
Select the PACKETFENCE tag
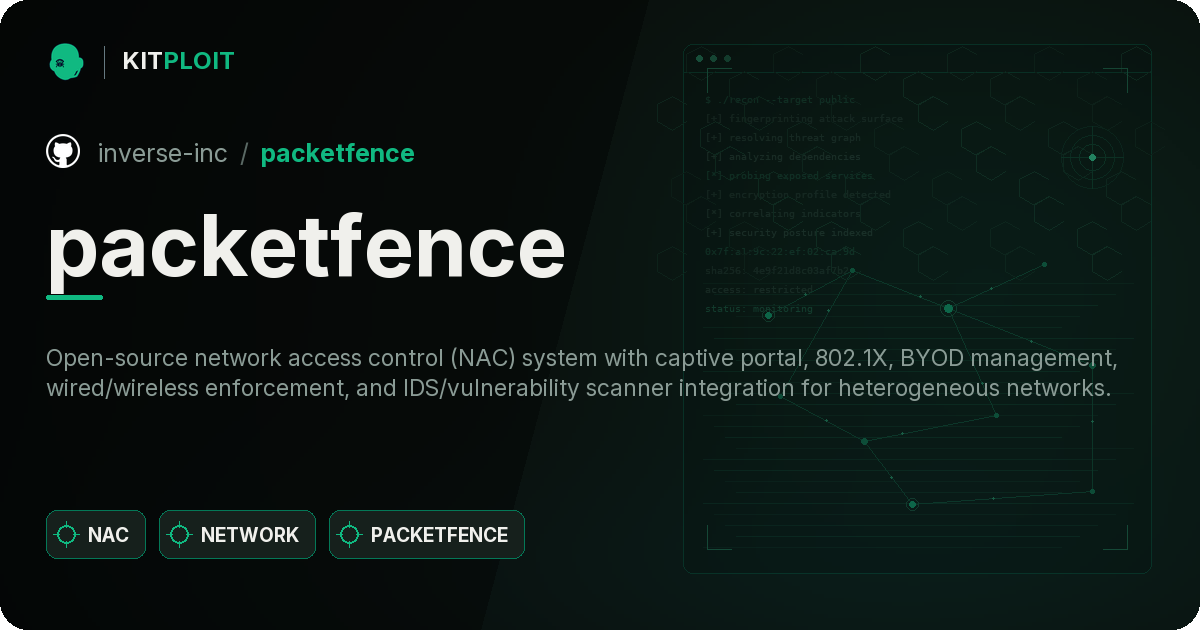427,534
